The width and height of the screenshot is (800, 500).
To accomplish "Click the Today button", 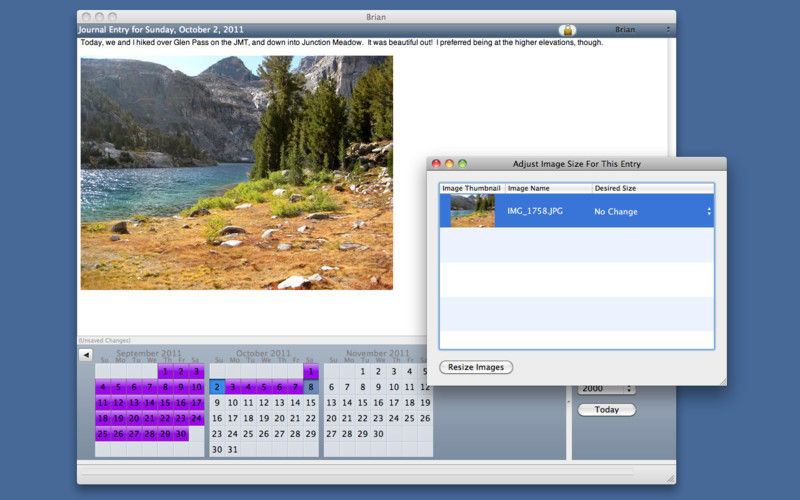I will click(606, 410).
